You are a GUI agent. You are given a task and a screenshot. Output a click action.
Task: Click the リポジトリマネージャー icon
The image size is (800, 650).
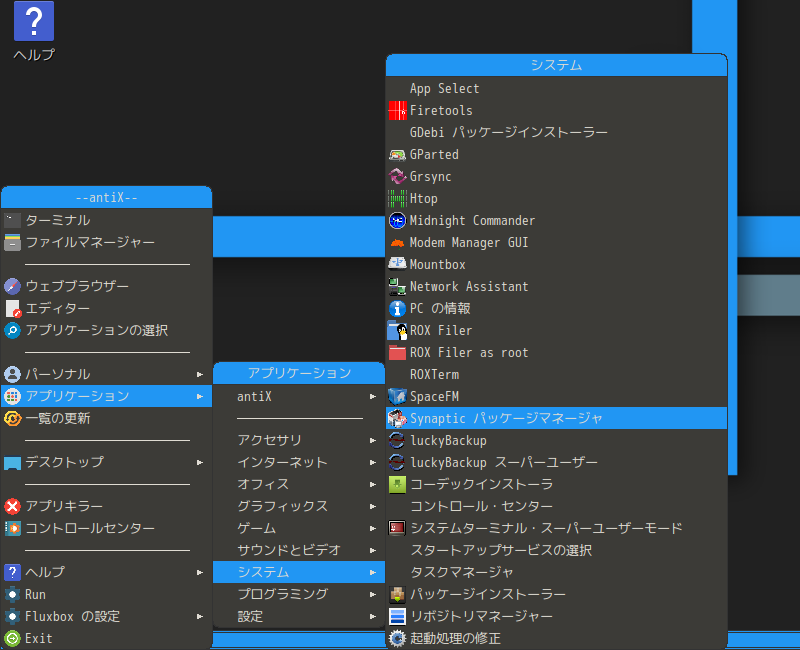(x=397, y=616)
